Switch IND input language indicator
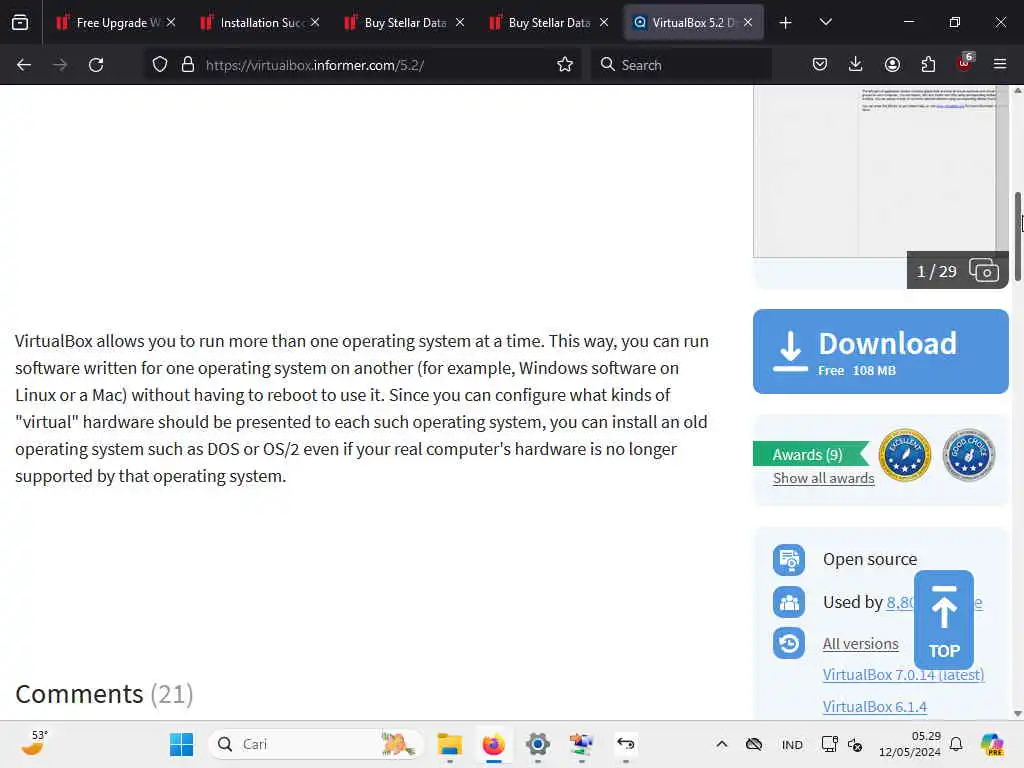This screenshot has height=768, width=1024. click(x=792, y=744)
